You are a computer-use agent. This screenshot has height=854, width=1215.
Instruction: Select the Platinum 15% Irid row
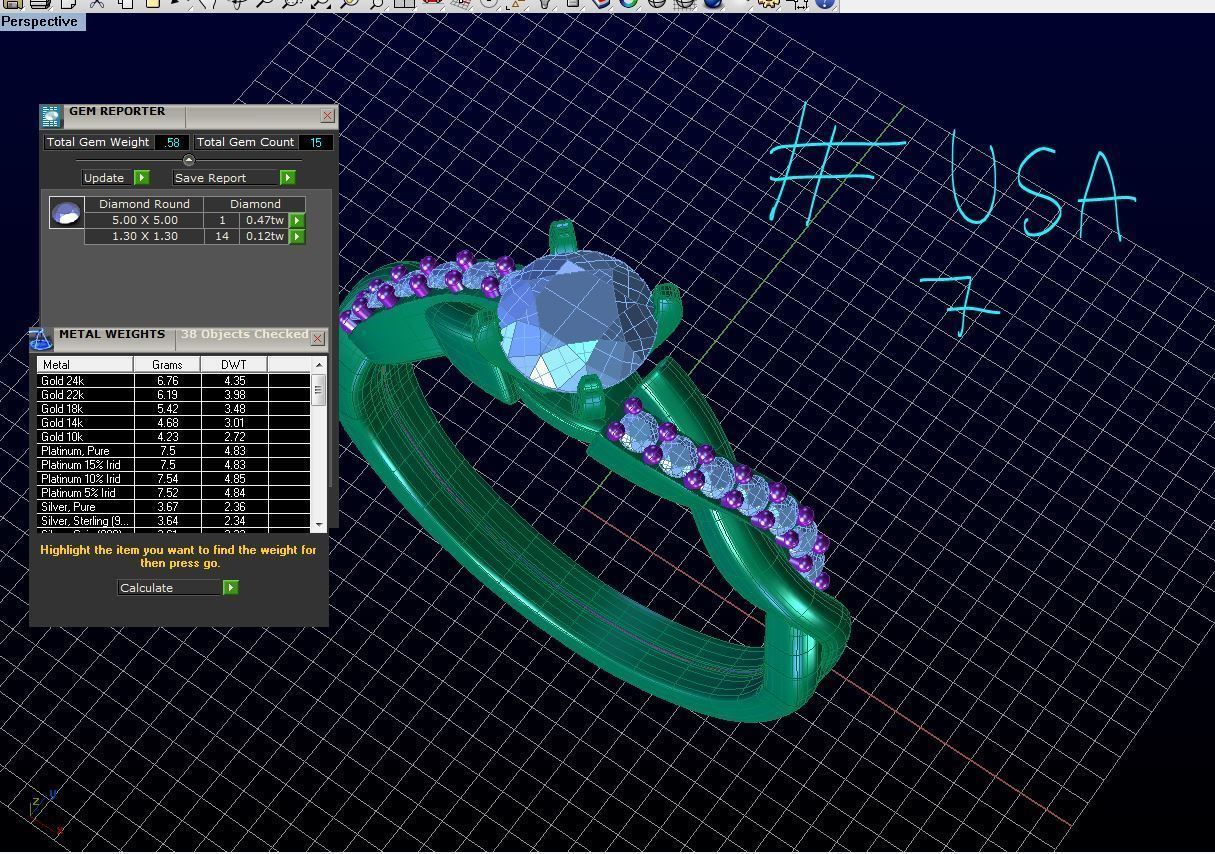pos(174,464)
